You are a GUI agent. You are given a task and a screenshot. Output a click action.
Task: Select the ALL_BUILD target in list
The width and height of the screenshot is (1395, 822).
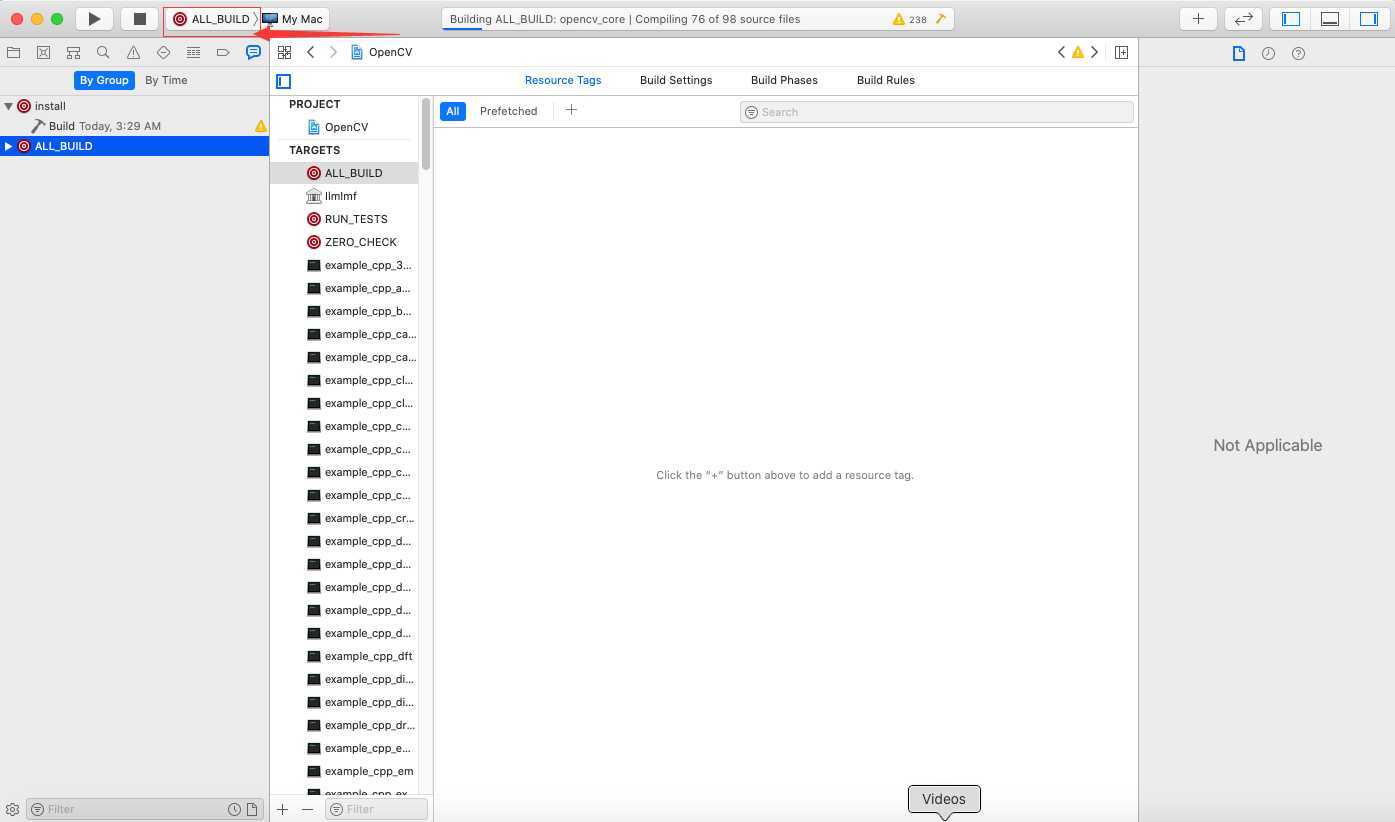pyautogui.click(x=343, y=173)
